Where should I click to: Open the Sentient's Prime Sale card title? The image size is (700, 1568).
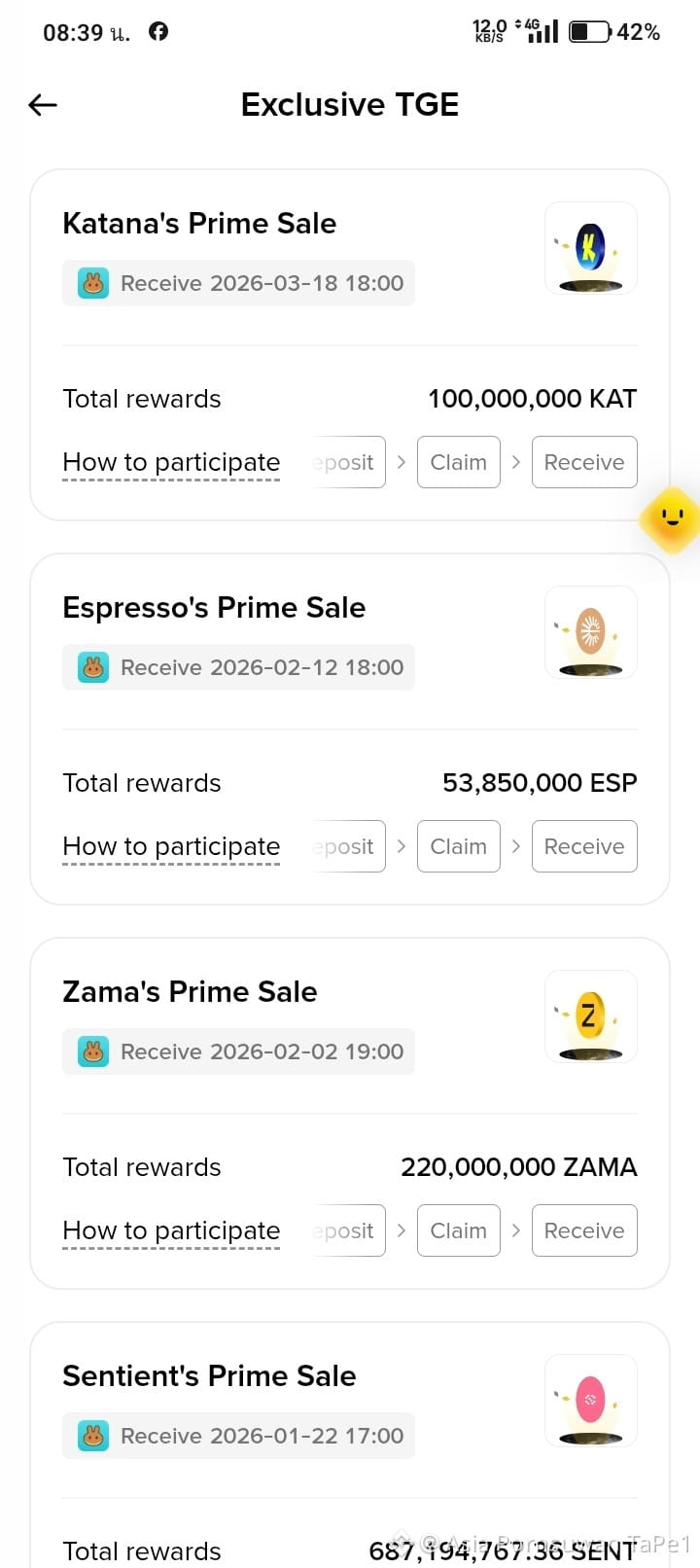(209, 1375)
